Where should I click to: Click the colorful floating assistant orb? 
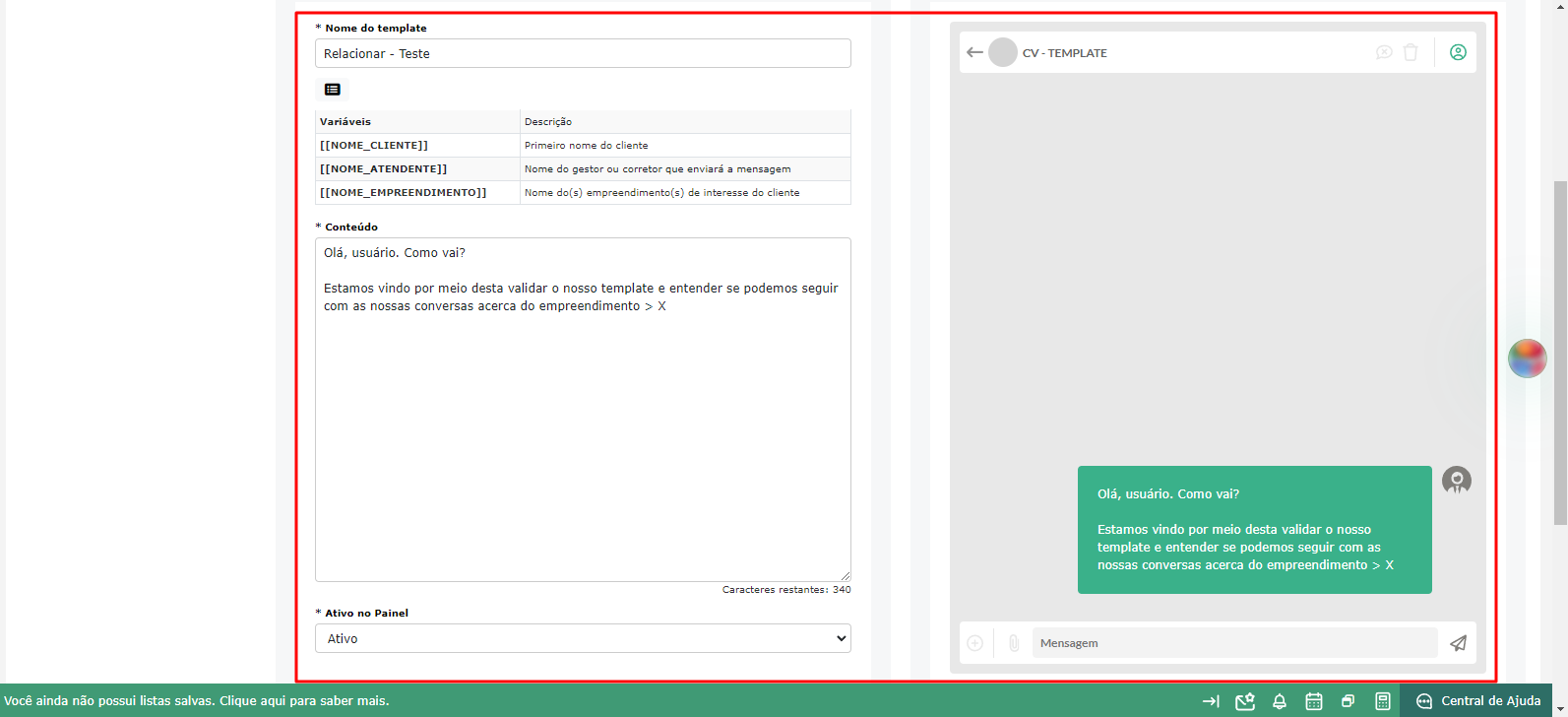[1528, 358]
